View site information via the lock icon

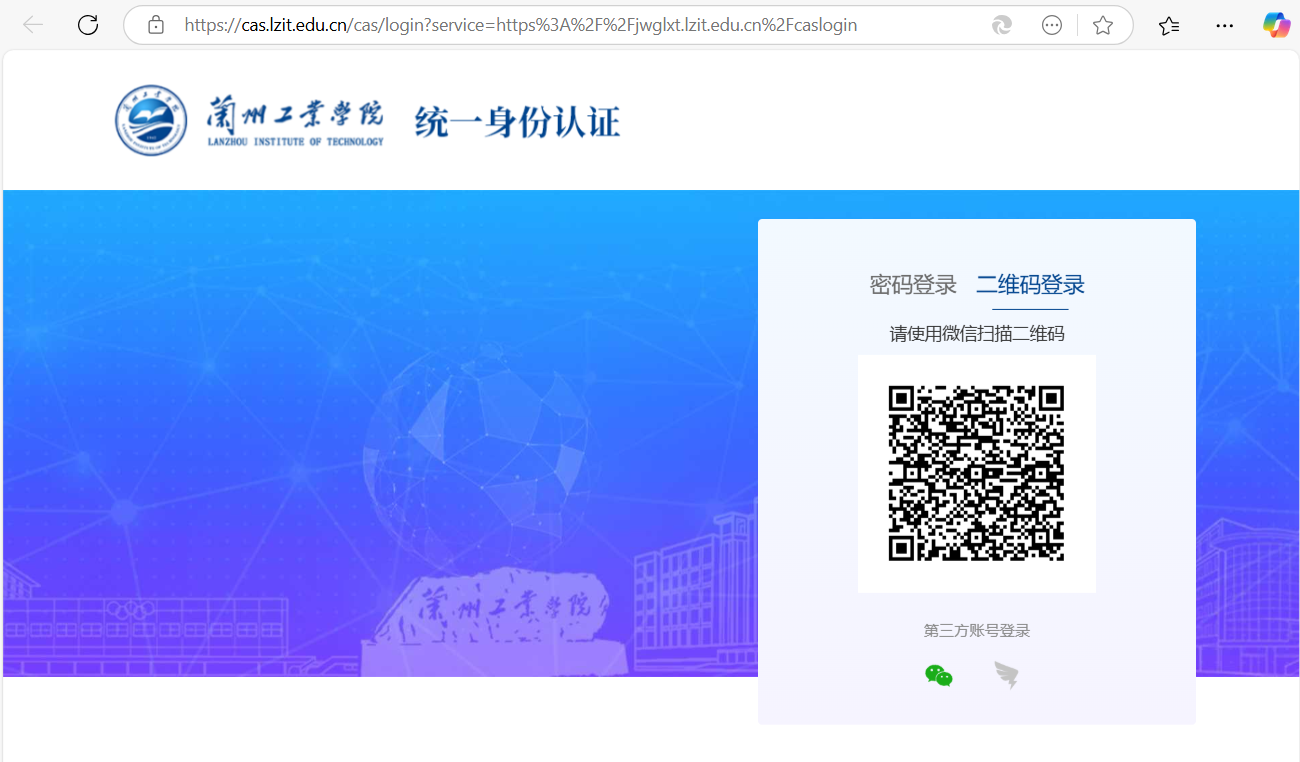(x=156, y=25)
